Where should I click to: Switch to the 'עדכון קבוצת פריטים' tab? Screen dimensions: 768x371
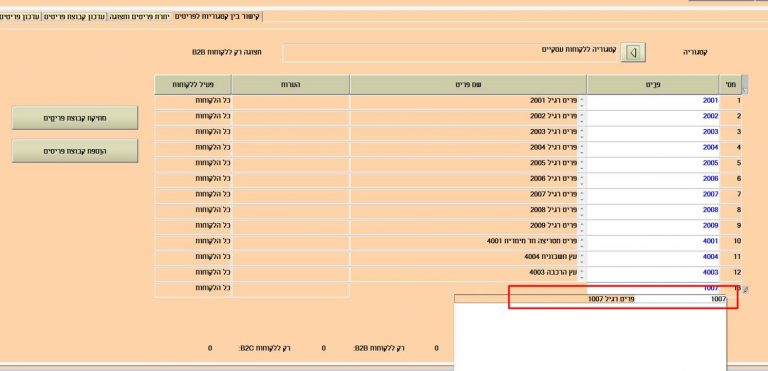point(74,17)
